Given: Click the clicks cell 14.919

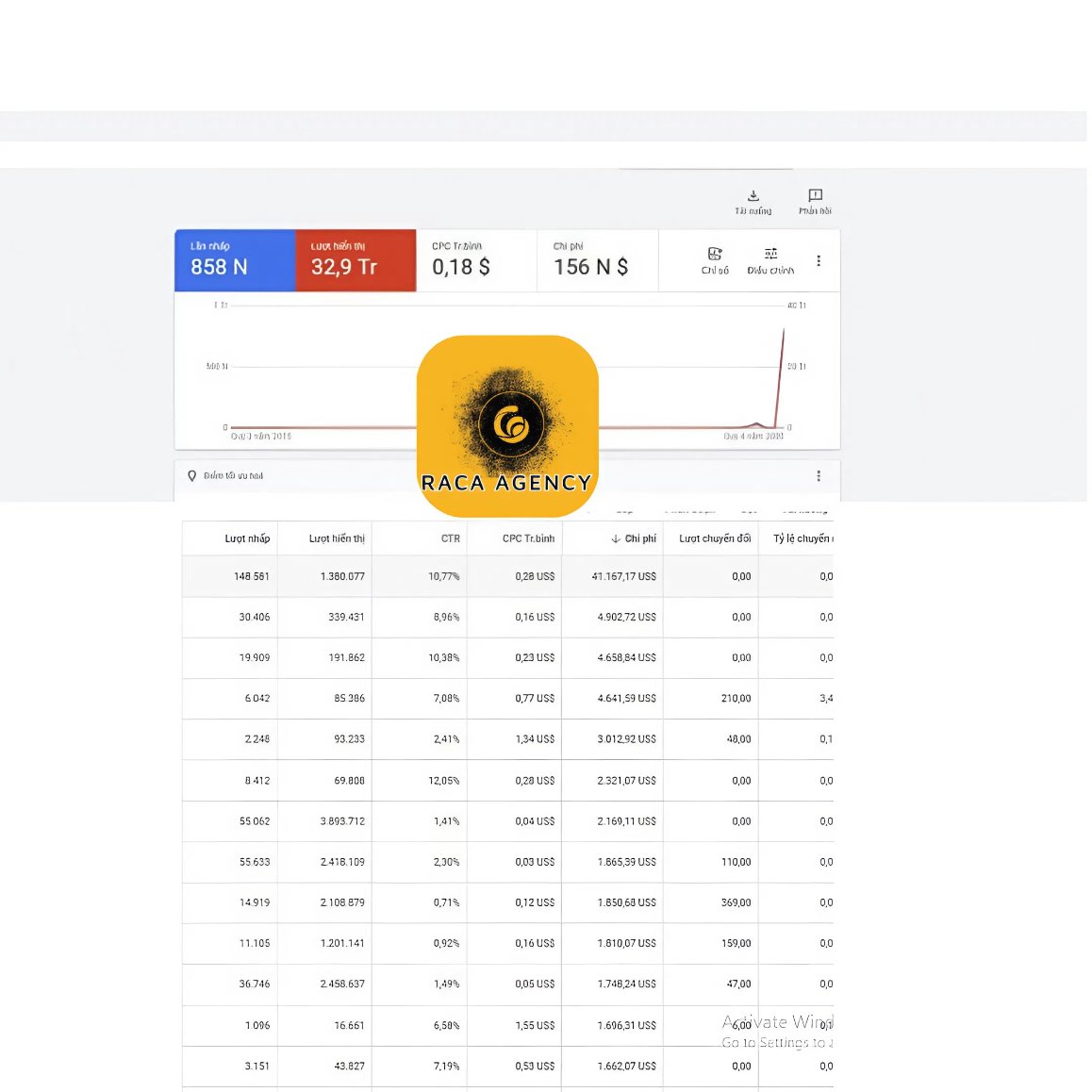Looking at the screenshot, I should (255, 902).
